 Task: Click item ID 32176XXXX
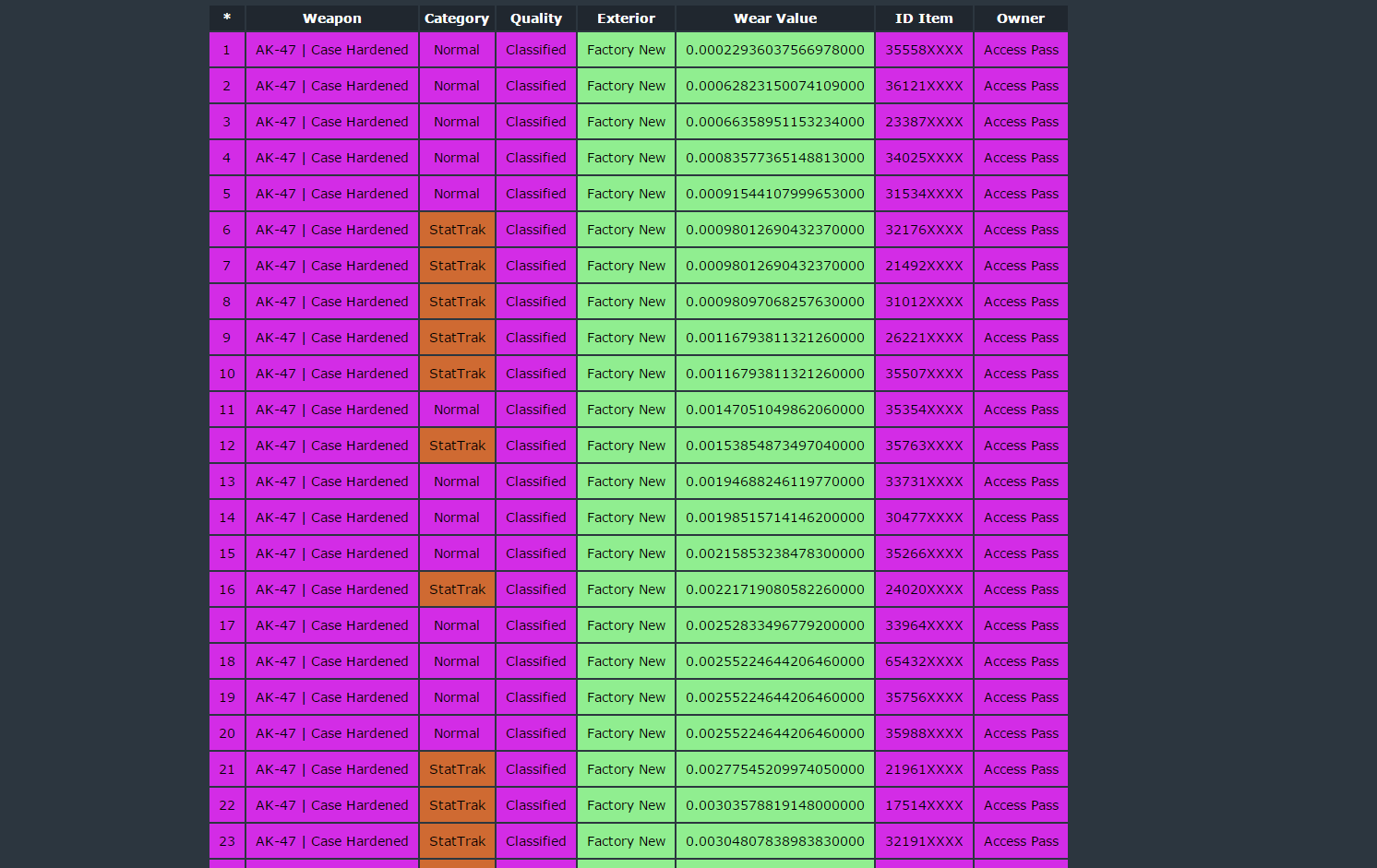click(x=924, y=230)
